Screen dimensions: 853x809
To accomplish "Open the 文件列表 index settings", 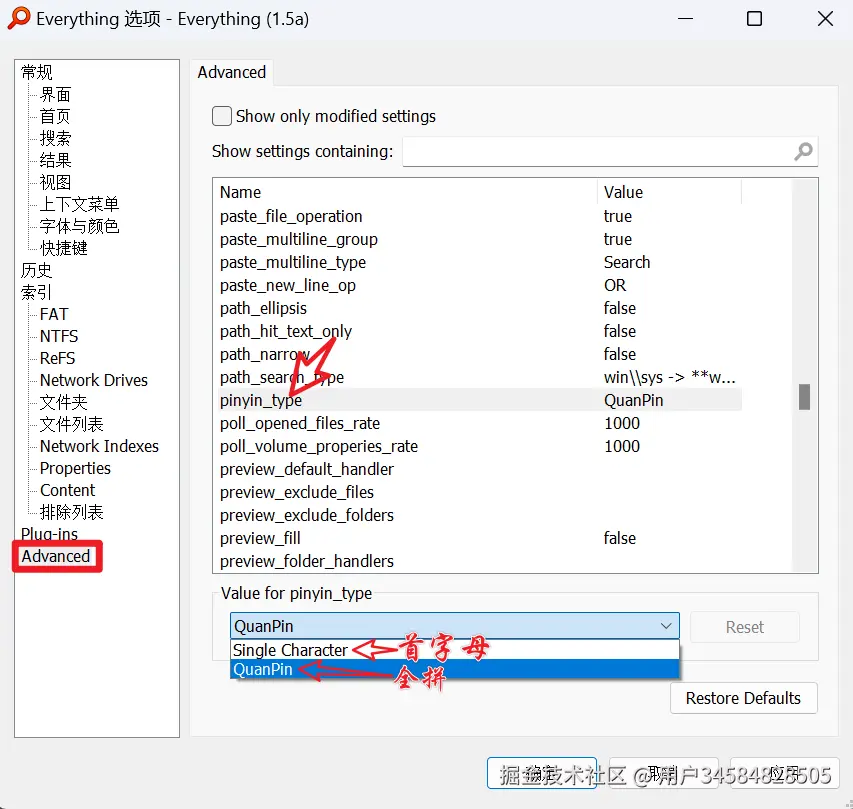I will coord(71,424).
